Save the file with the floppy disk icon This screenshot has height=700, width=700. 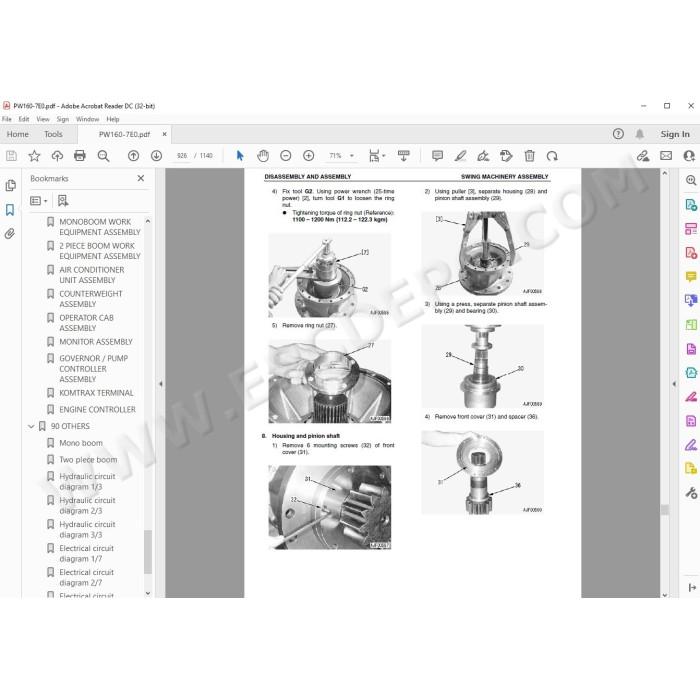[11, 156]
